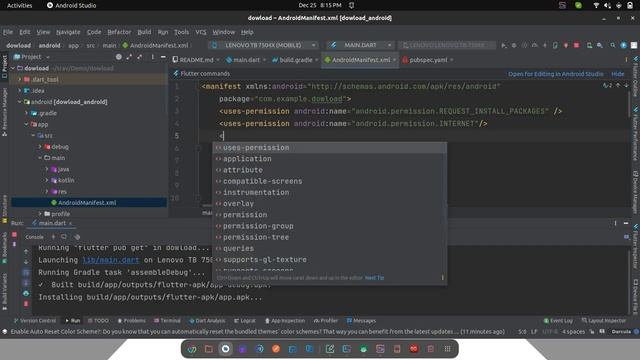This screenshot has height=360, width=640.
Task: Click the project panel target locate icon
Action: 118,57
